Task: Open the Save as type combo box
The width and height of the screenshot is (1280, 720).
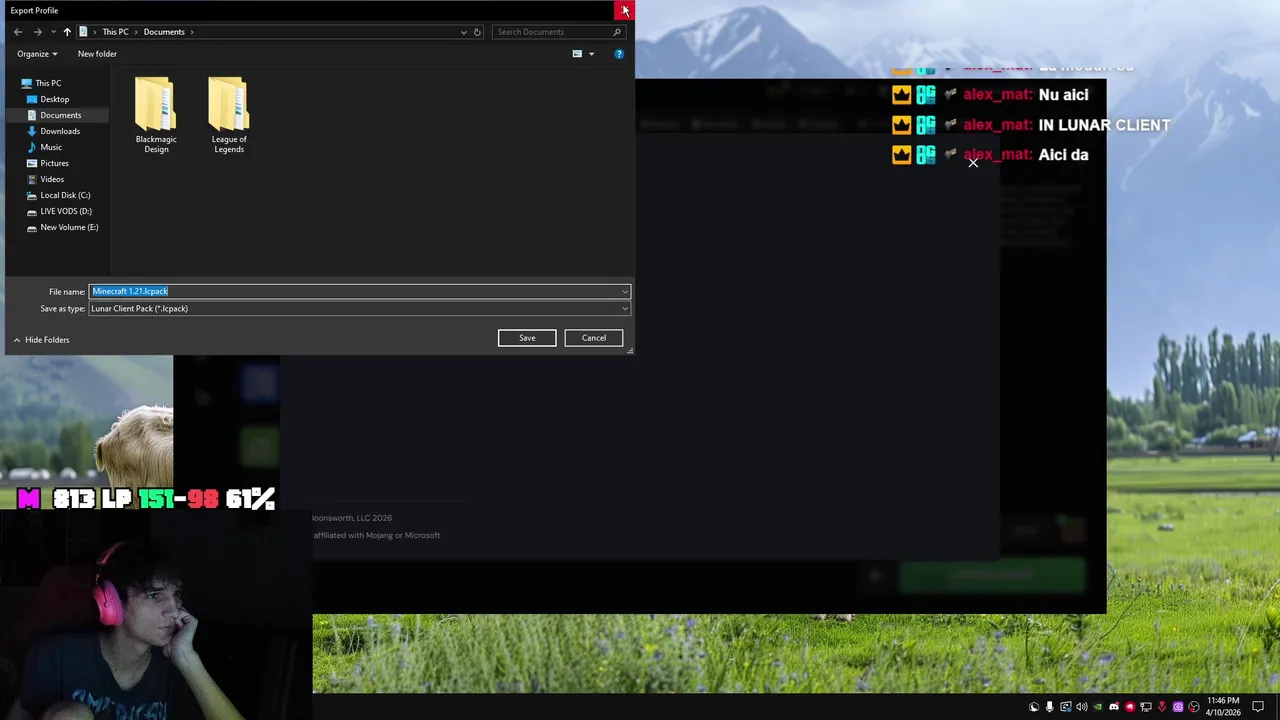Action: [x=359, y=309]
